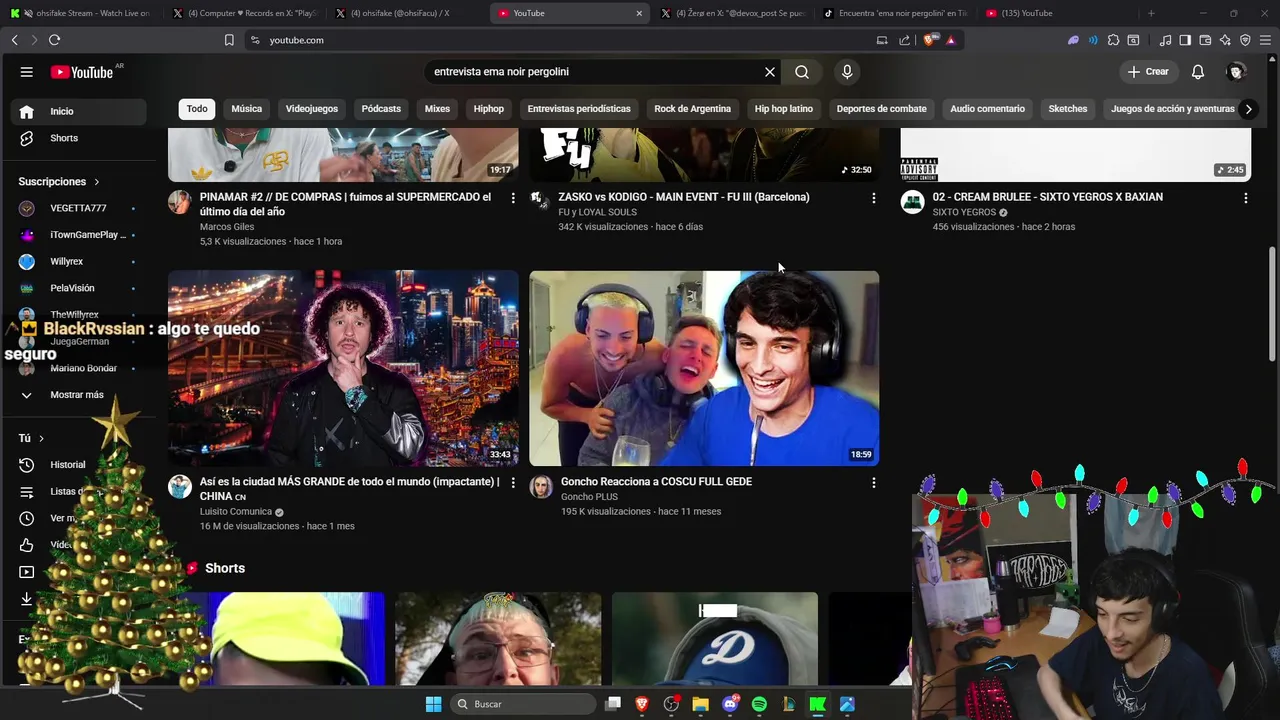Switch to ohsifake Stream browser tab
Screen dimensions: 1280x720
(85, 13)
